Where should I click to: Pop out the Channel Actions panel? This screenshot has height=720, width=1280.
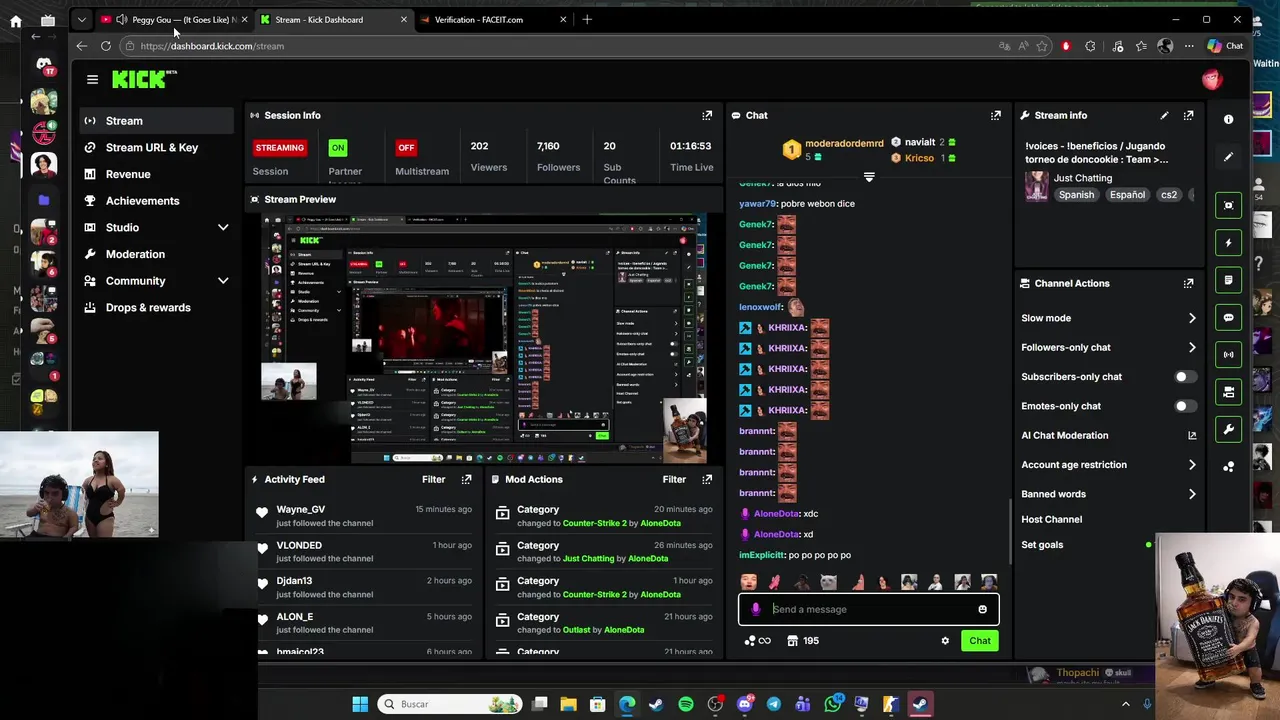click(x=1188, y=283)
